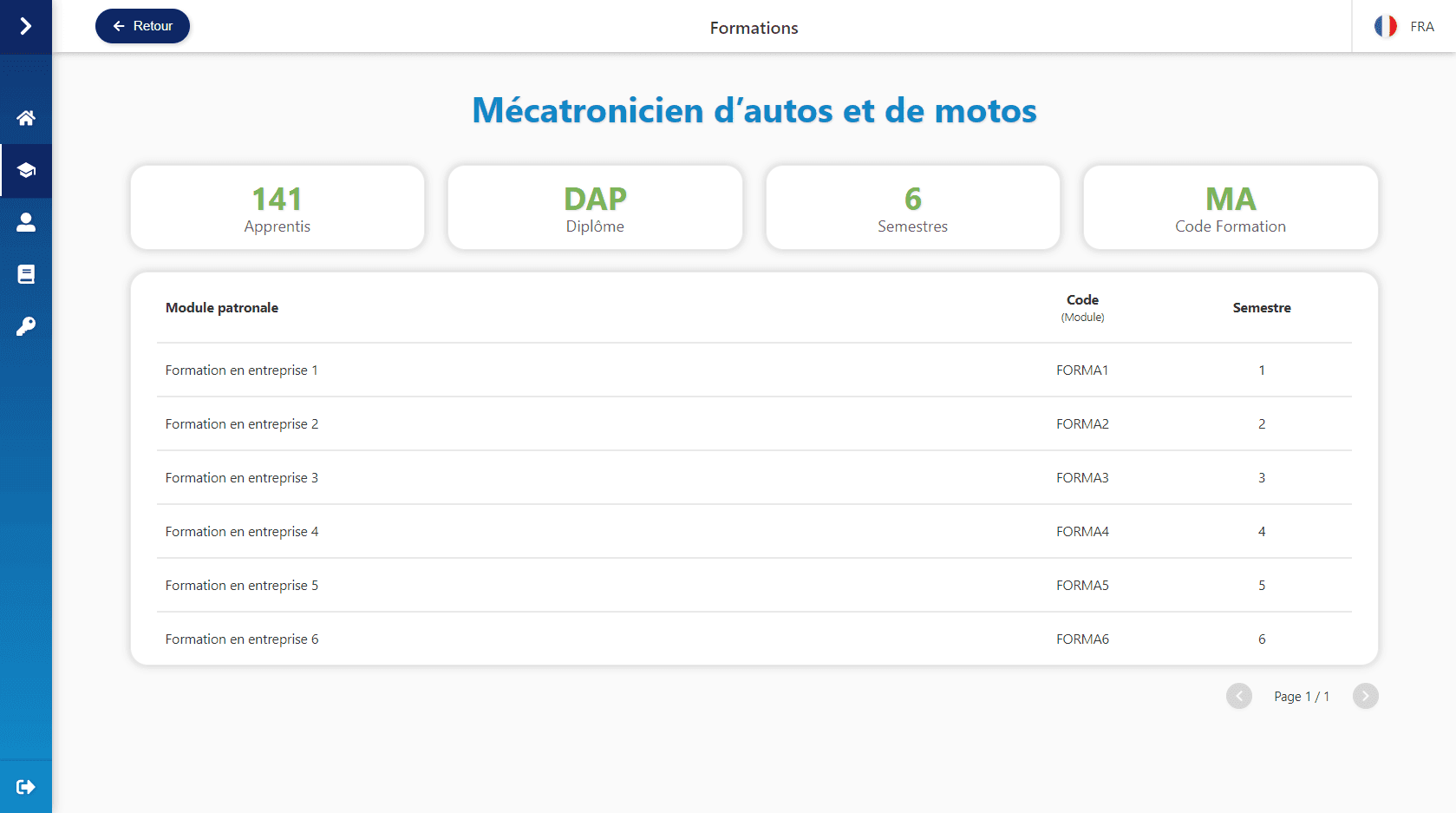
Task: Click the FORMA4 module code
Action: pos(1082,532)
